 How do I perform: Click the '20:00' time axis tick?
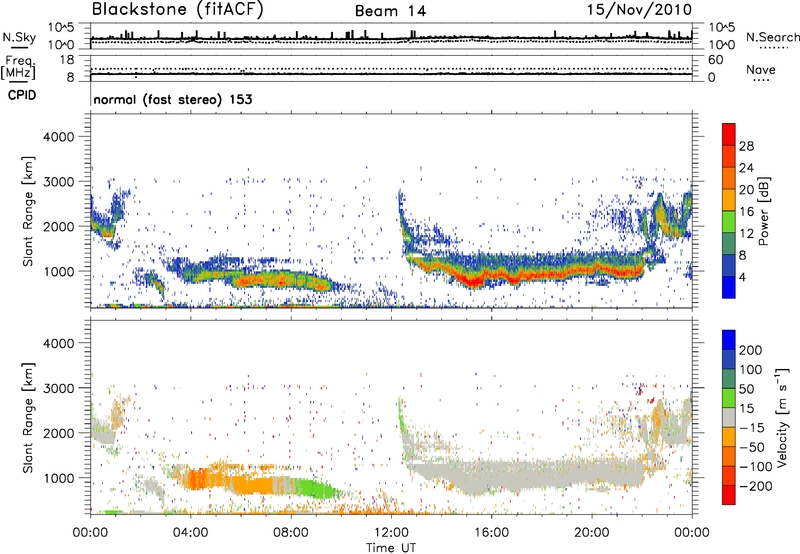(x=592, y=533)
